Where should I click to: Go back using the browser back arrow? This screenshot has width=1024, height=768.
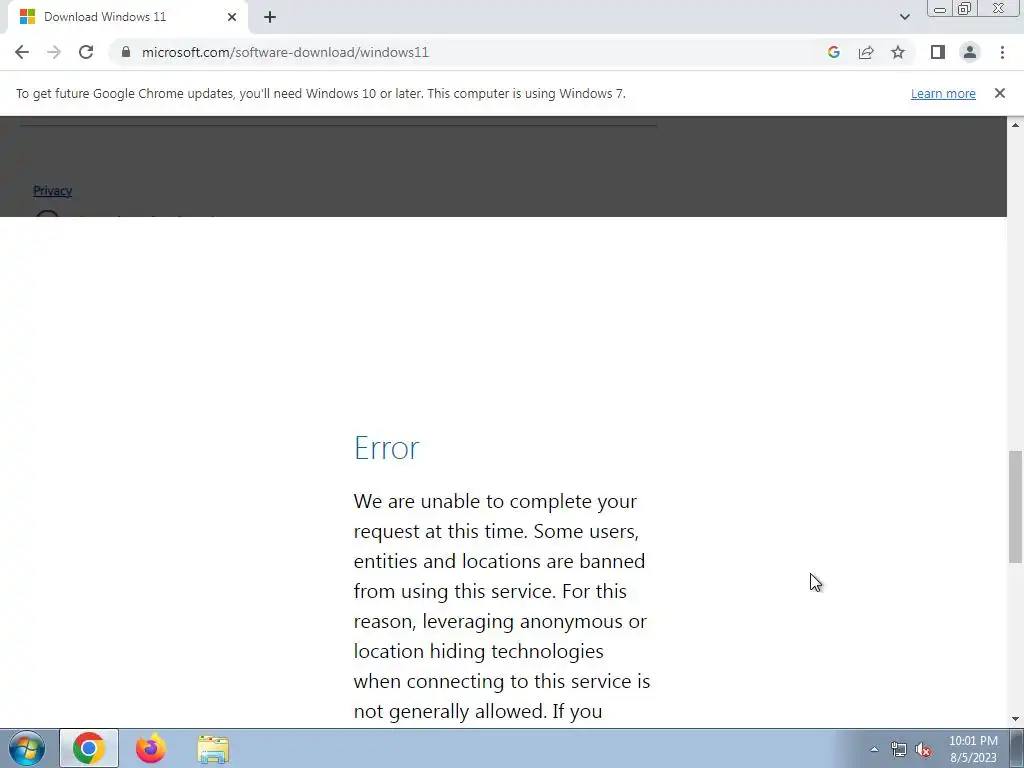22,52
